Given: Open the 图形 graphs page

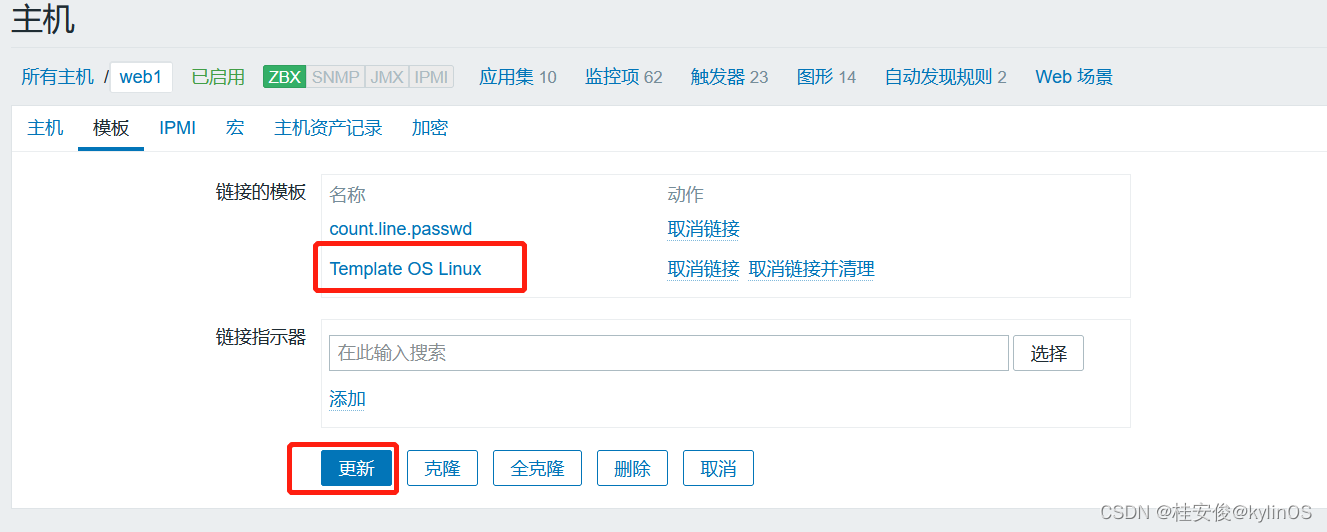Looking at the screenshot, I should 826,77.
